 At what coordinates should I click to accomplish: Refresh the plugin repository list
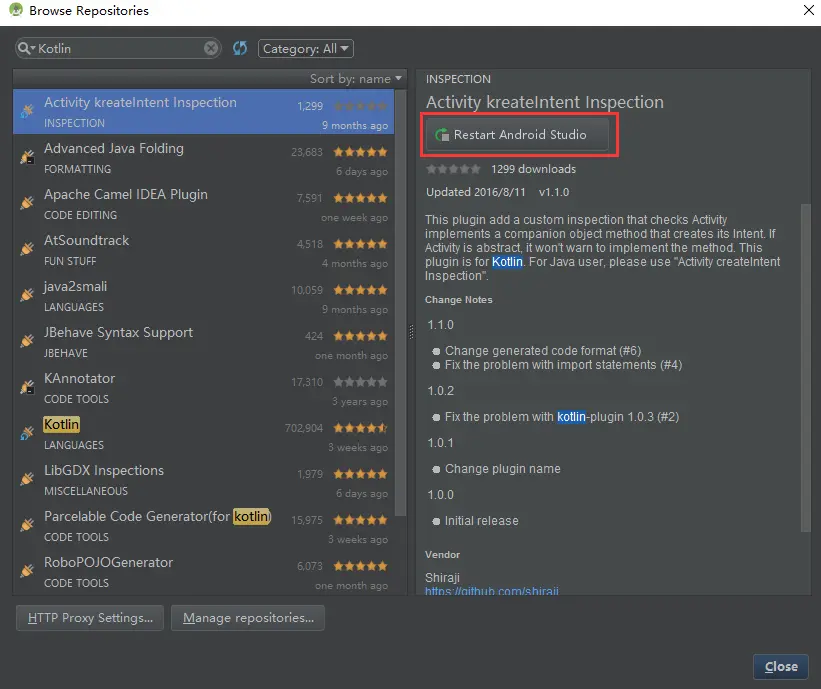(x=240, y=48)
